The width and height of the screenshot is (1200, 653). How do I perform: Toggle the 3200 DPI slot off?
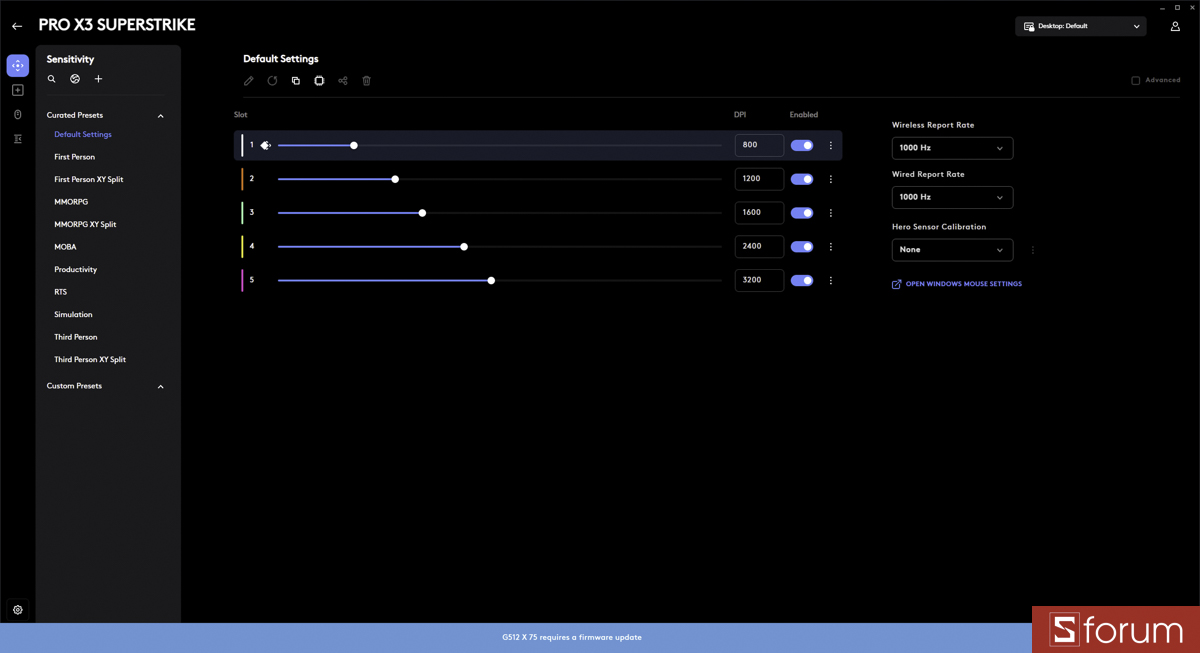pyautogui.click(x=802, y=281)
